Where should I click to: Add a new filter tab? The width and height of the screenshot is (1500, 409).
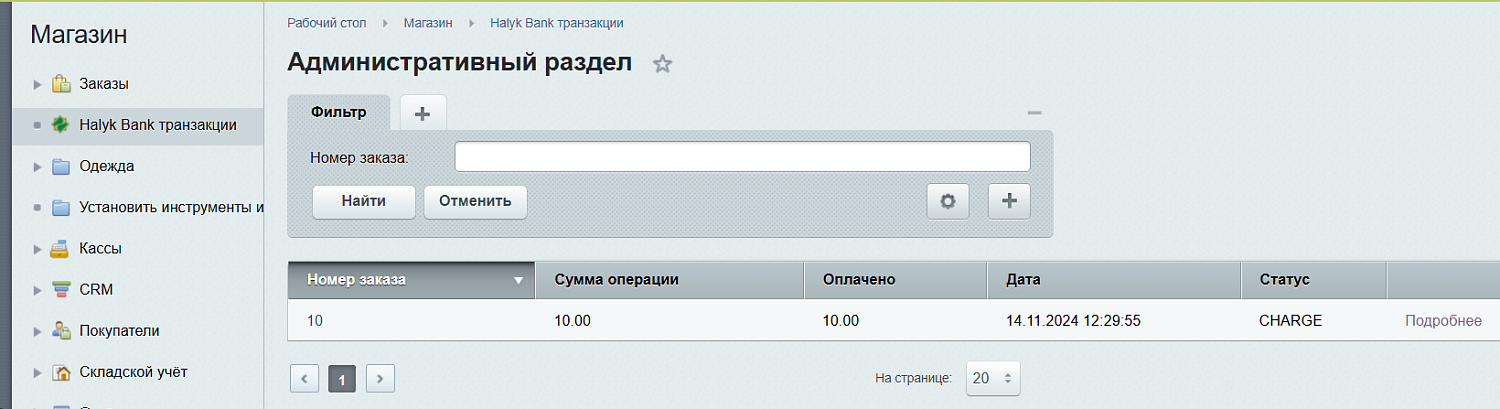click(x=422, y=113)
